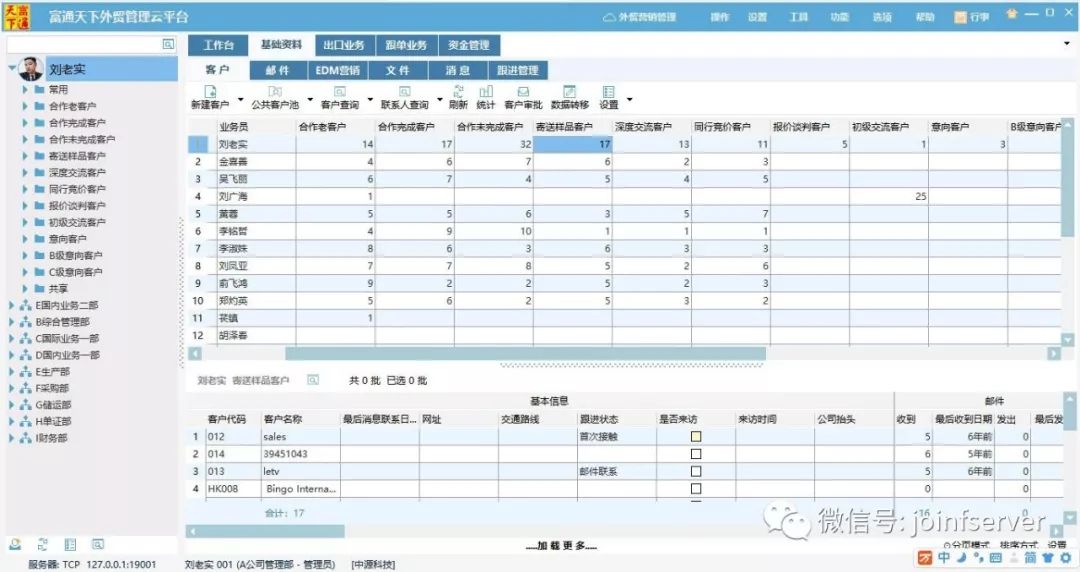Viewport: 1080px width, 572px height.
Task: Click the 首次接触 follow-up status cell
Action: [x=616, y=436]
